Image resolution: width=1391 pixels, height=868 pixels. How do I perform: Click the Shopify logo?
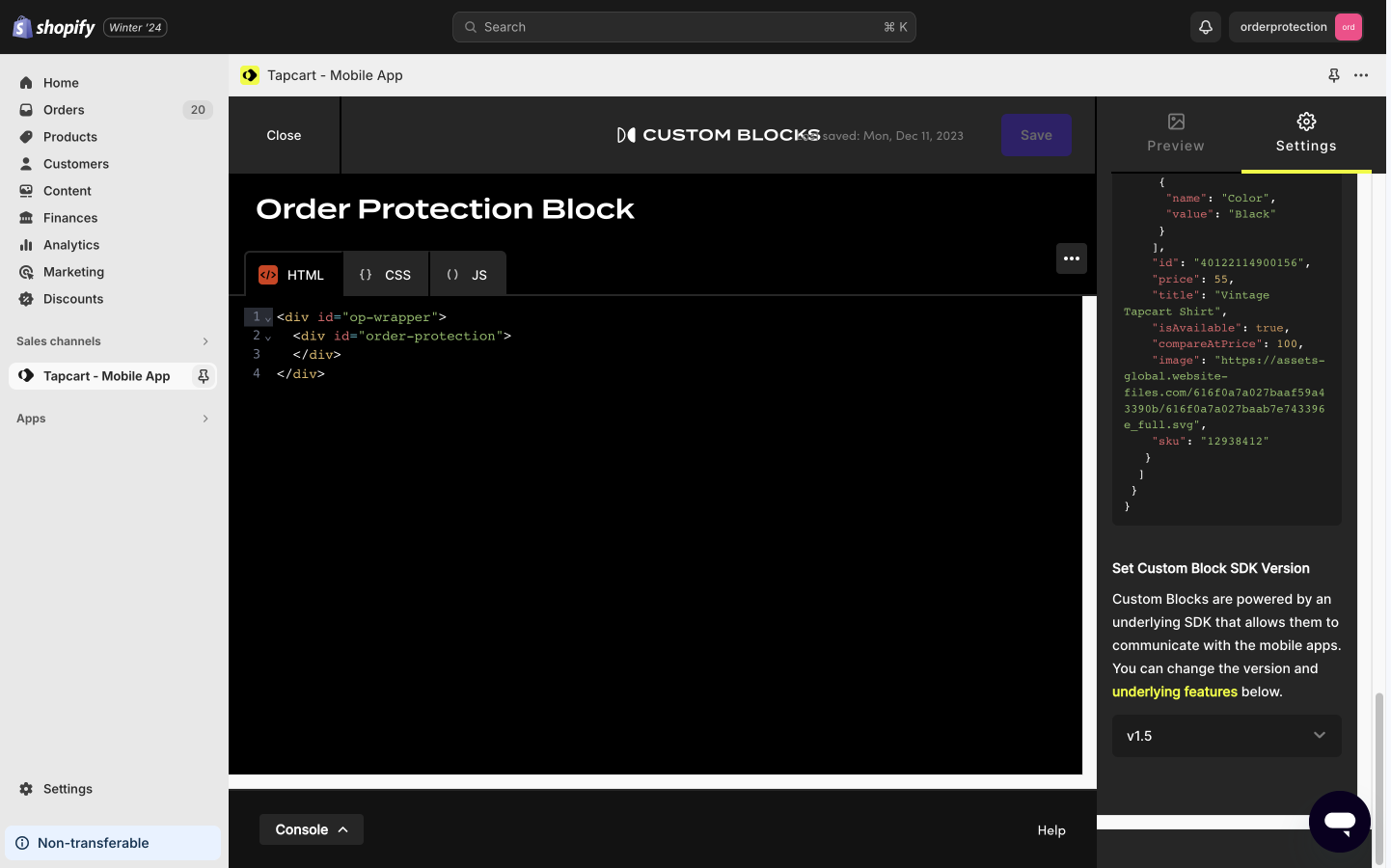pos(54,27)
